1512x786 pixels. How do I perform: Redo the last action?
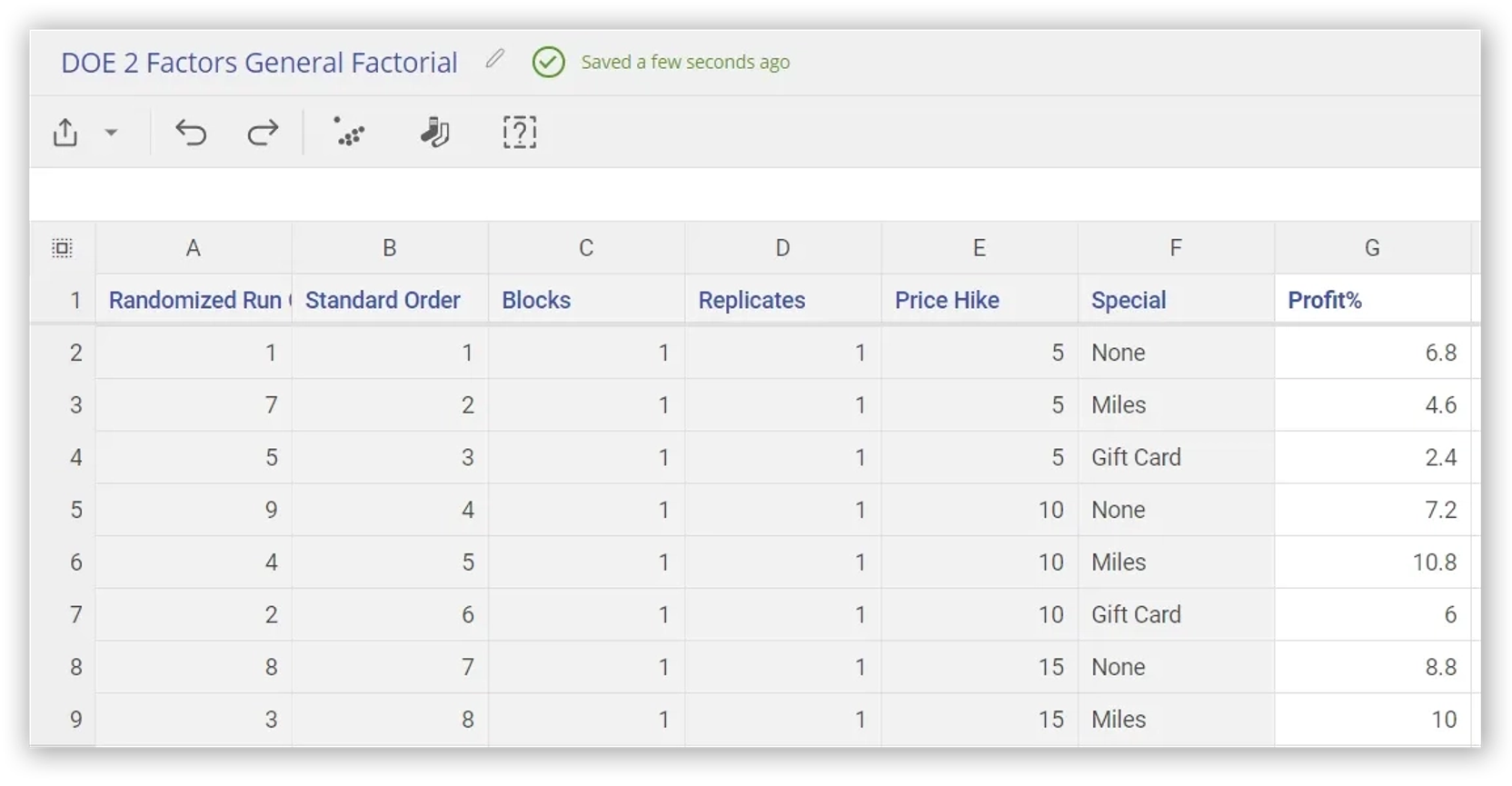(x=263, y=133)
